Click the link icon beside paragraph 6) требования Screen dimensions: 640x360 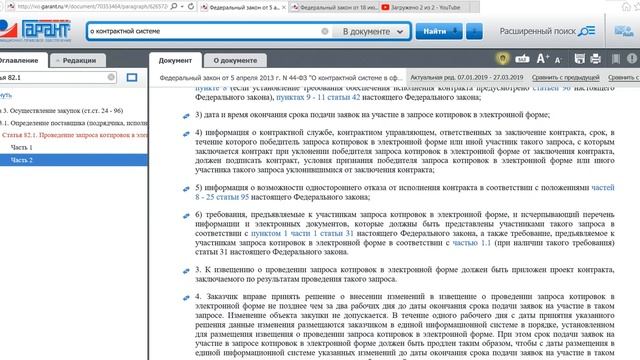pos(186,216)
